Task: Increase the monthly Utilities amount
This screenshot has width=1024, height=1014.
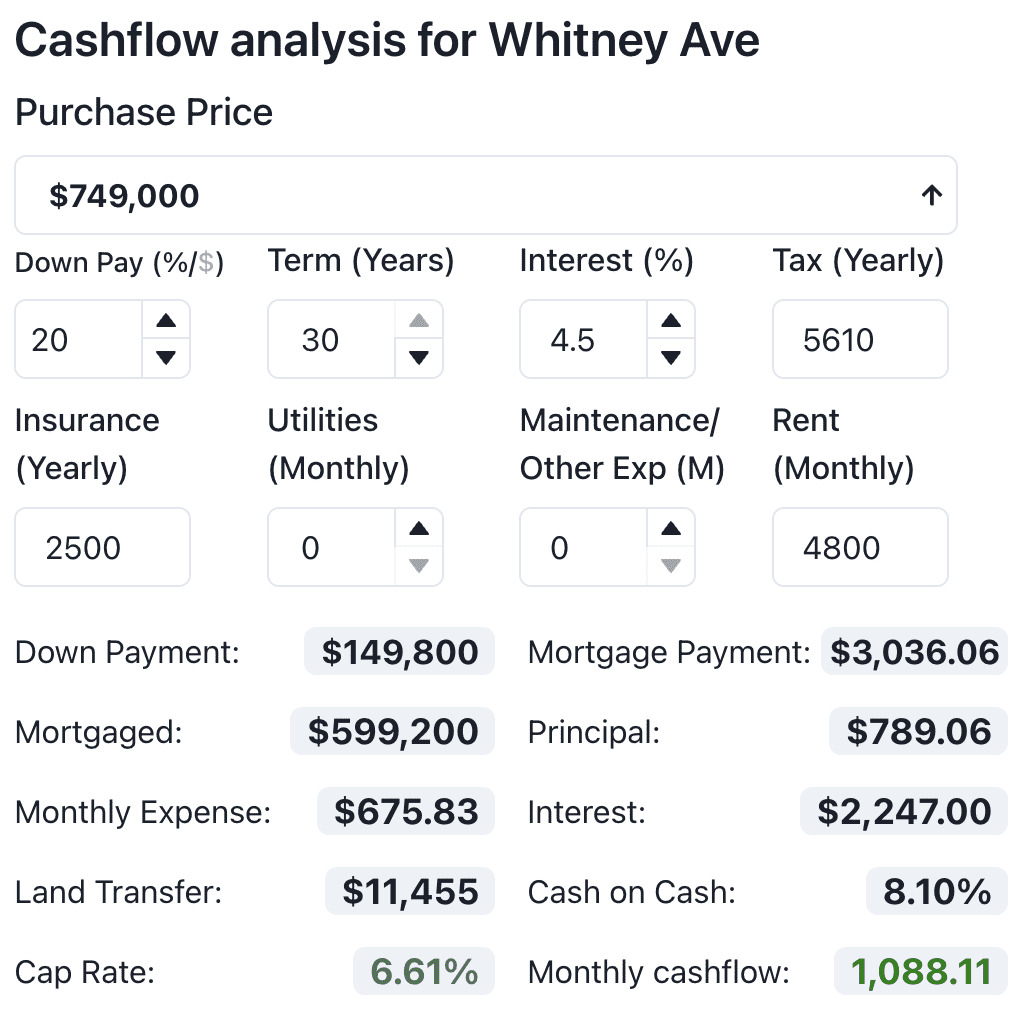Action: [x=419, y=529]
